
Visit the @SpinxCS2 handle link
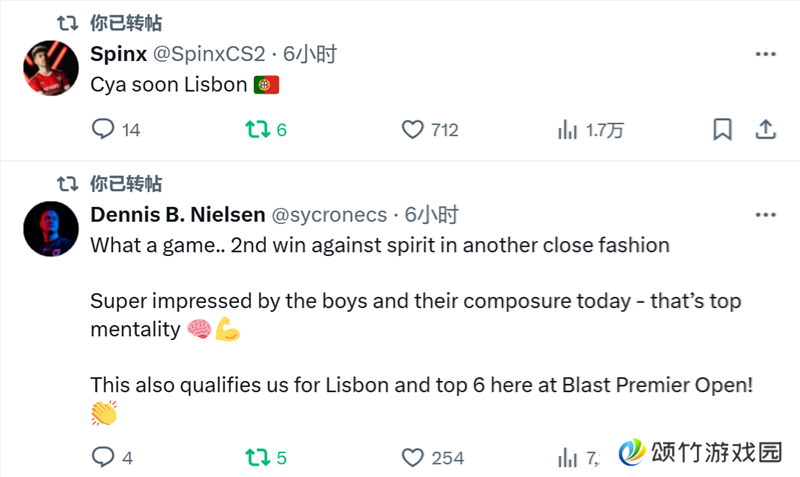click(x=209, y=54)
